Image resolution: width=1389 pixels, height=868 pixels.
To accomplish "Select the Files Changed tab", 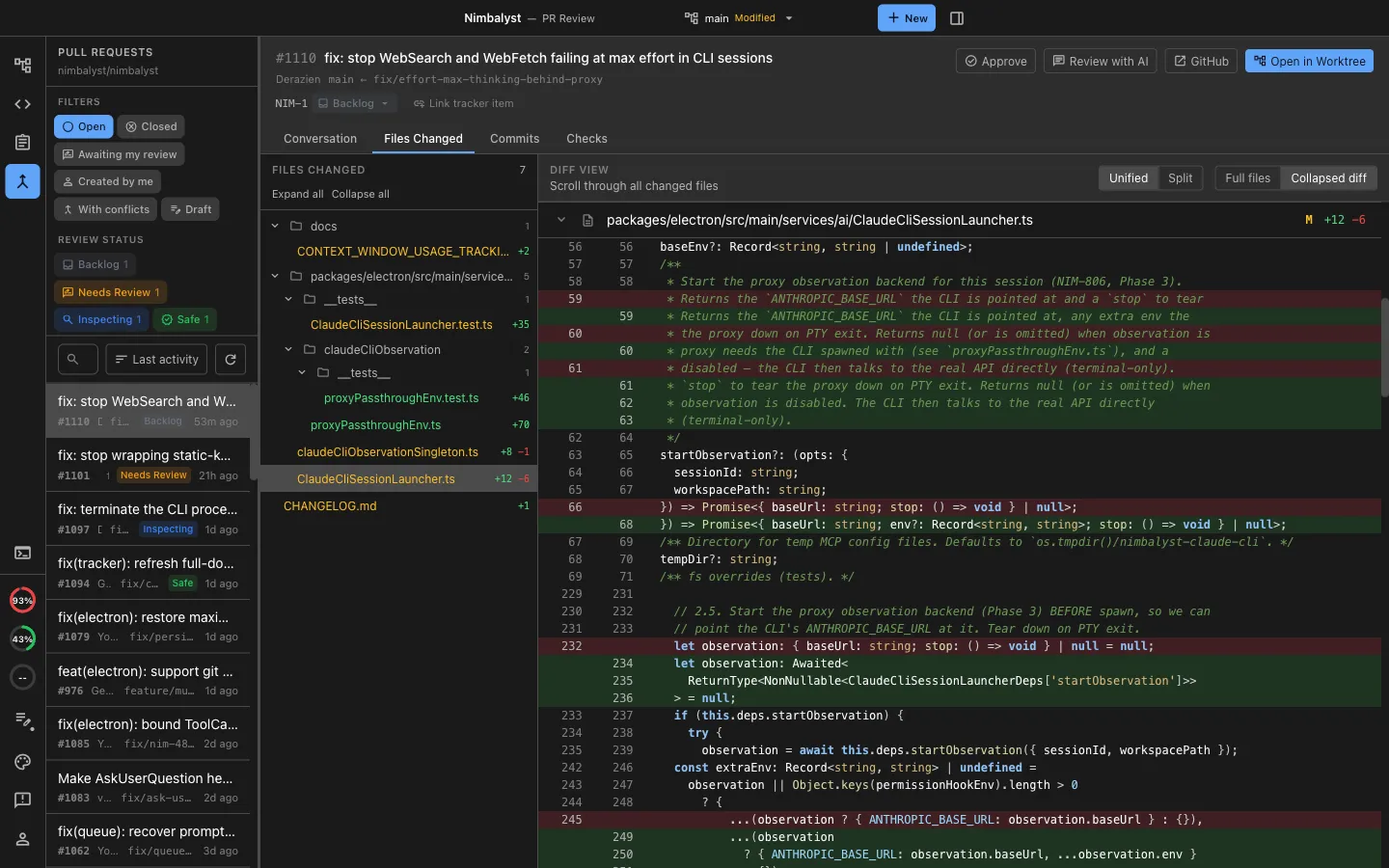I will (x=423, y=139).
